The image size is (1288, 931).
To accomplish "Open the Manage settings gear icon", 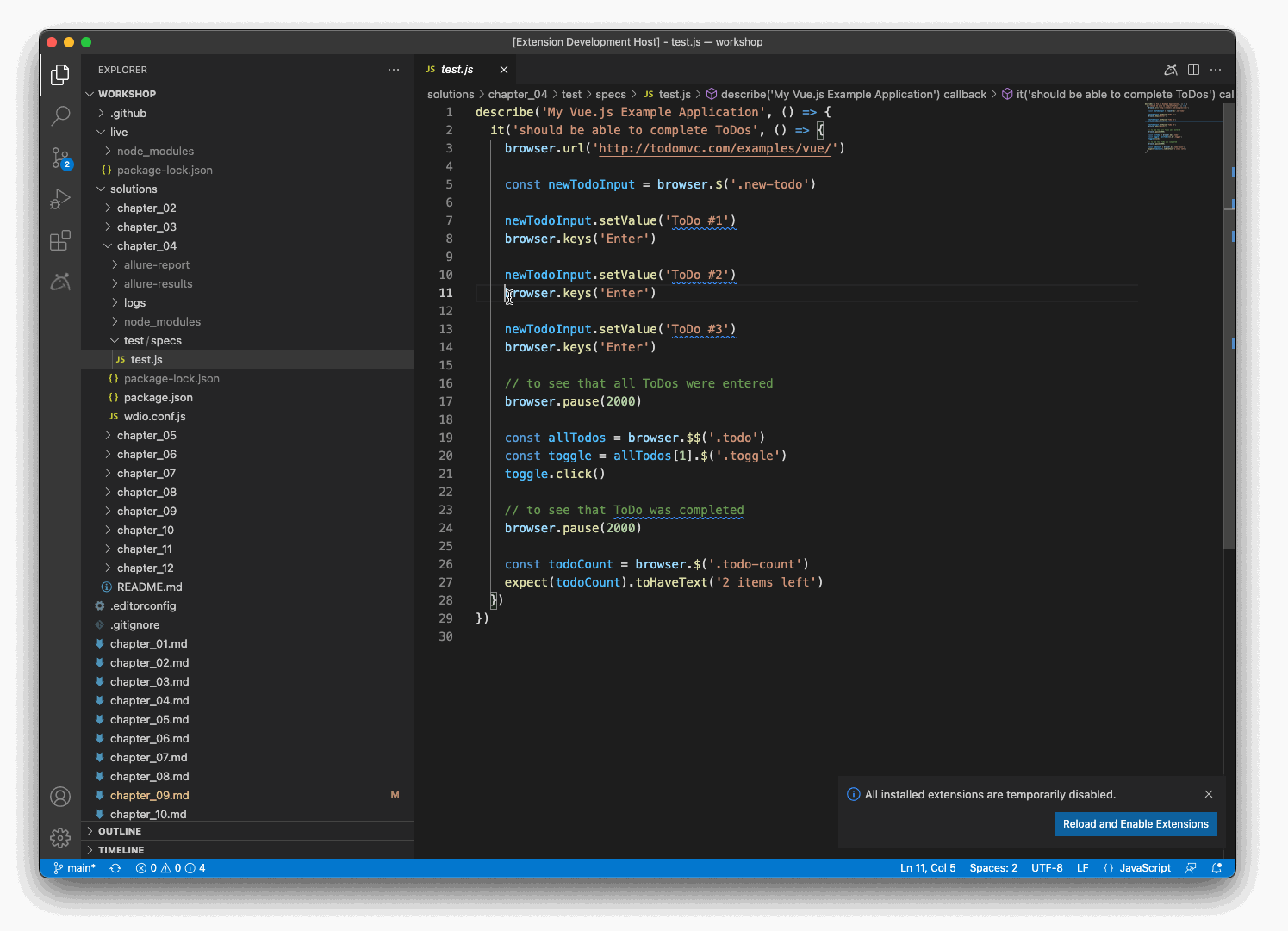I will 59,837.
